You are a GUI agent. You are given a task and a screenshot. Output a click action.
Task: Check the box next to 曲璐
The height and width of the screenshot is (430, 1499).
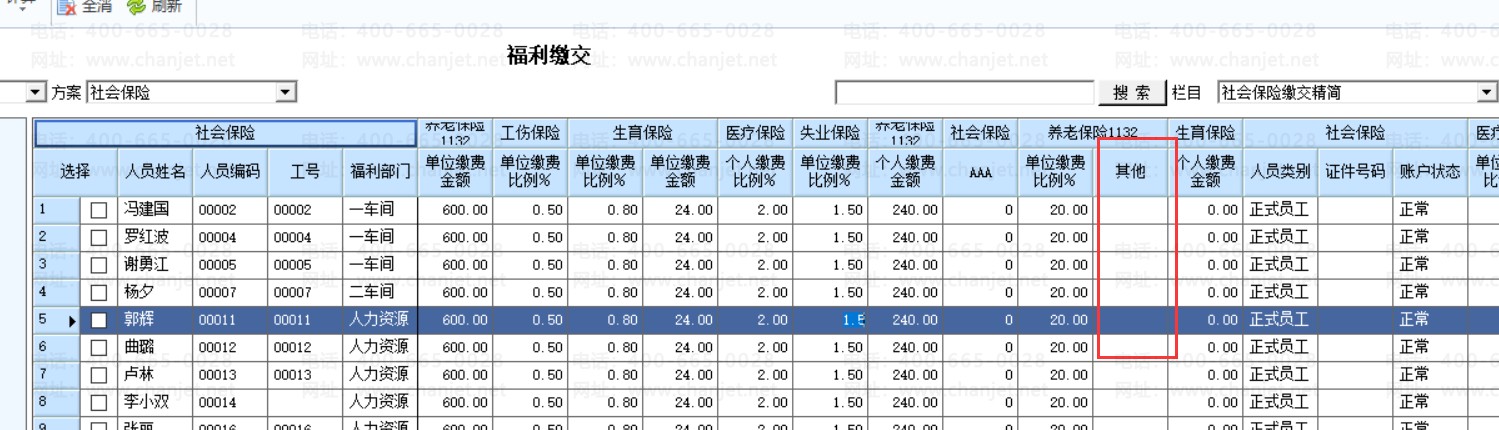[x=98, y=348]
